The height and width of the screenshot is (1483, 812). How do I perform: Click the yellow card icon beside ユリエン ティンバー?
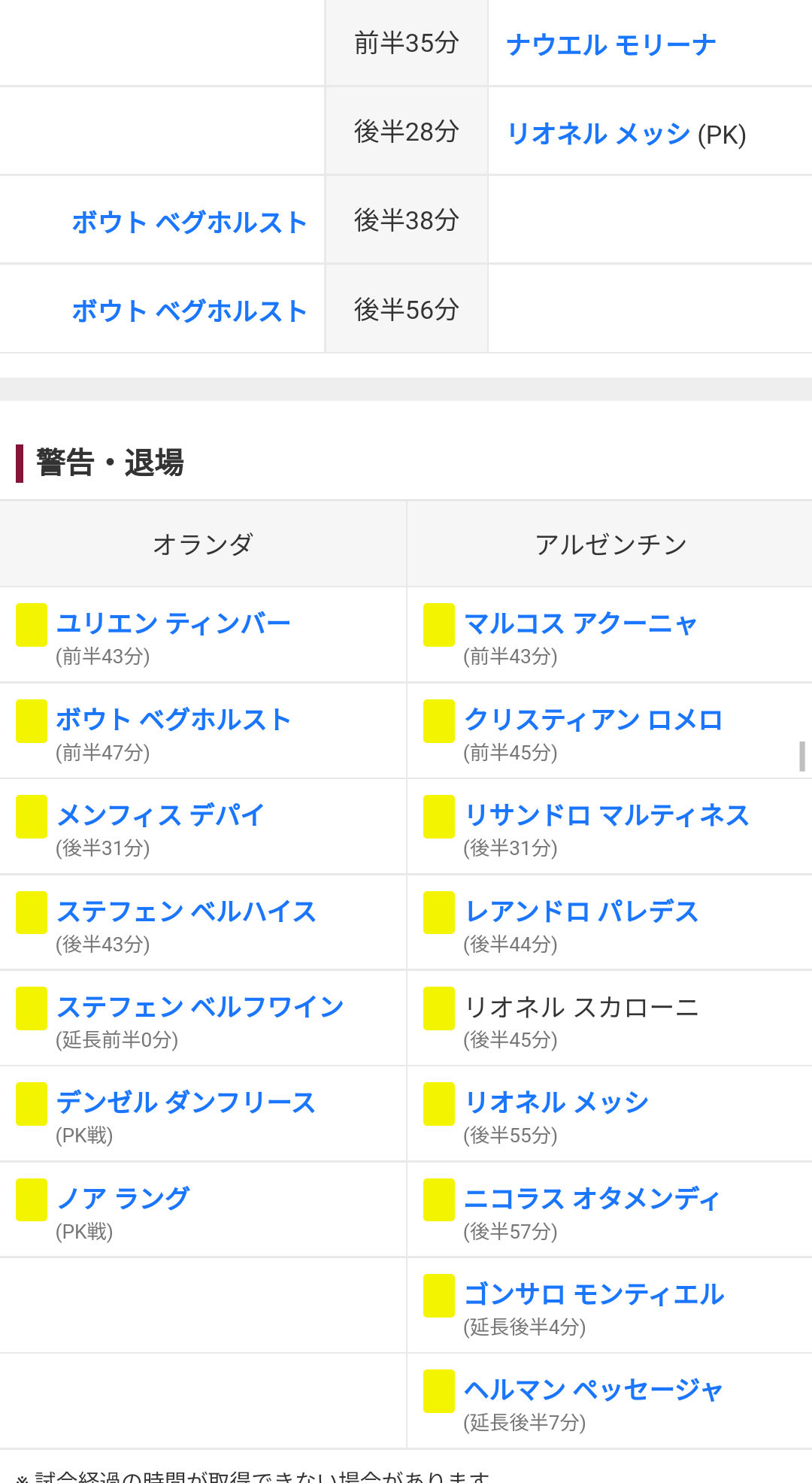point(32,624)
